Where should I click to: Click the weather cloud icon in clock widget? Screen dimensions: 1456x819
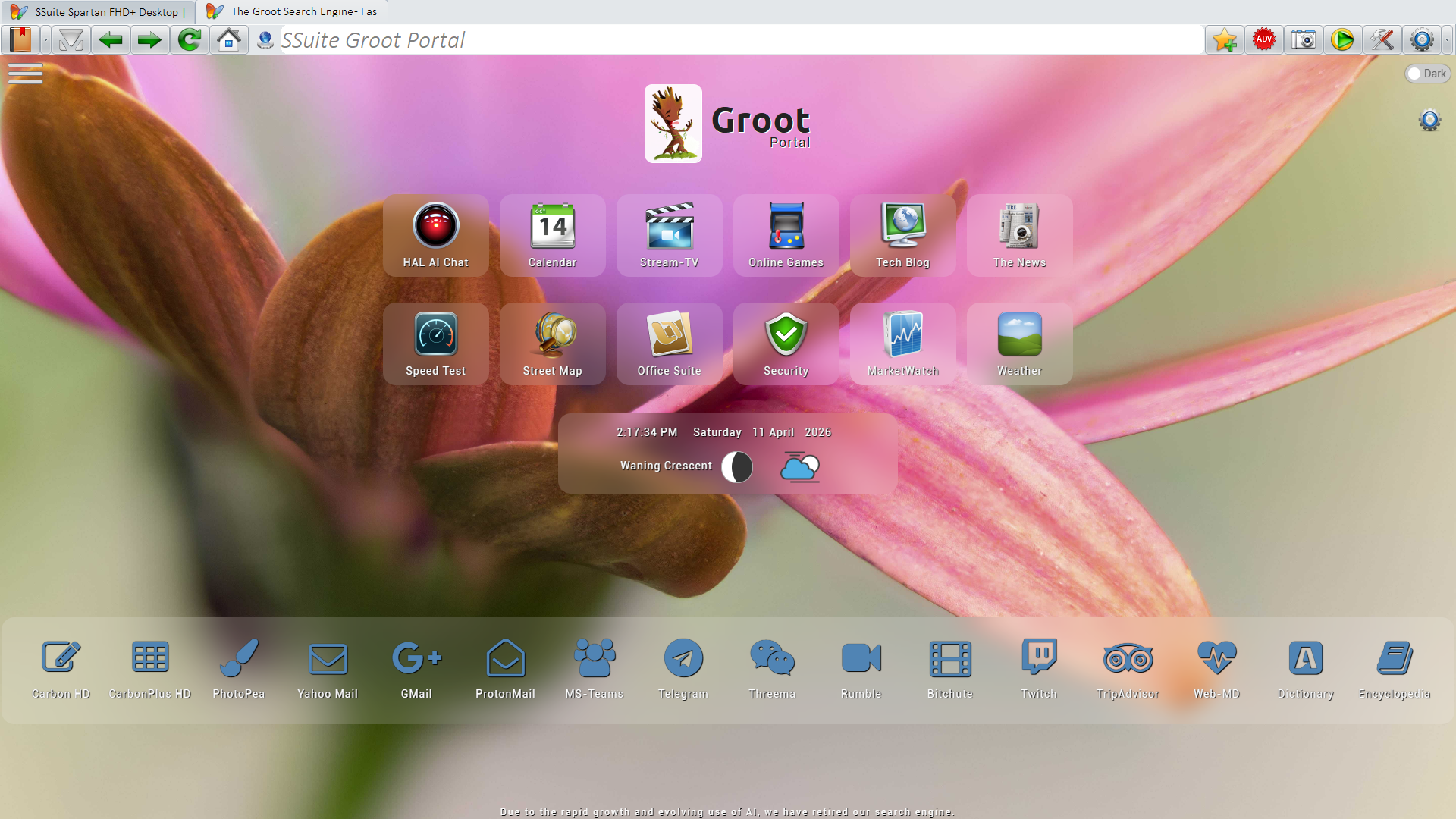[x=799, y=467]
